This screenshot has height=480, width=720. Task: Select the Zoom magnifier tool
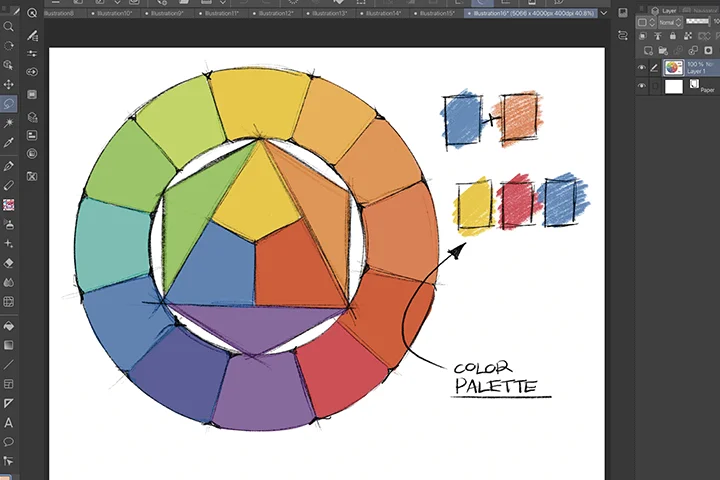(x=8, y=27)
